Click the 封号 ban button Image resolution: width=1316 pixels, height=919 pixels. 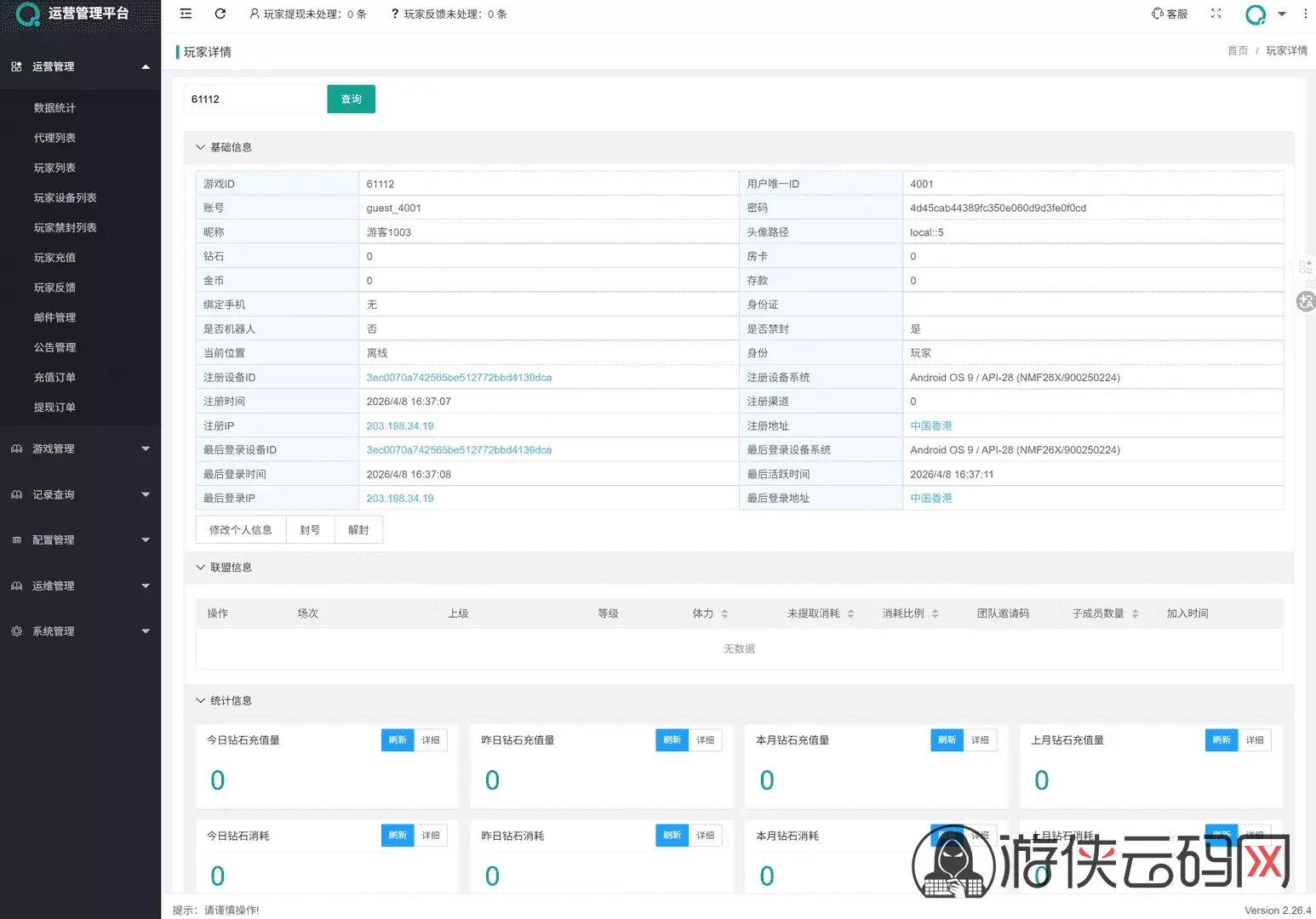tap(310, 530)
